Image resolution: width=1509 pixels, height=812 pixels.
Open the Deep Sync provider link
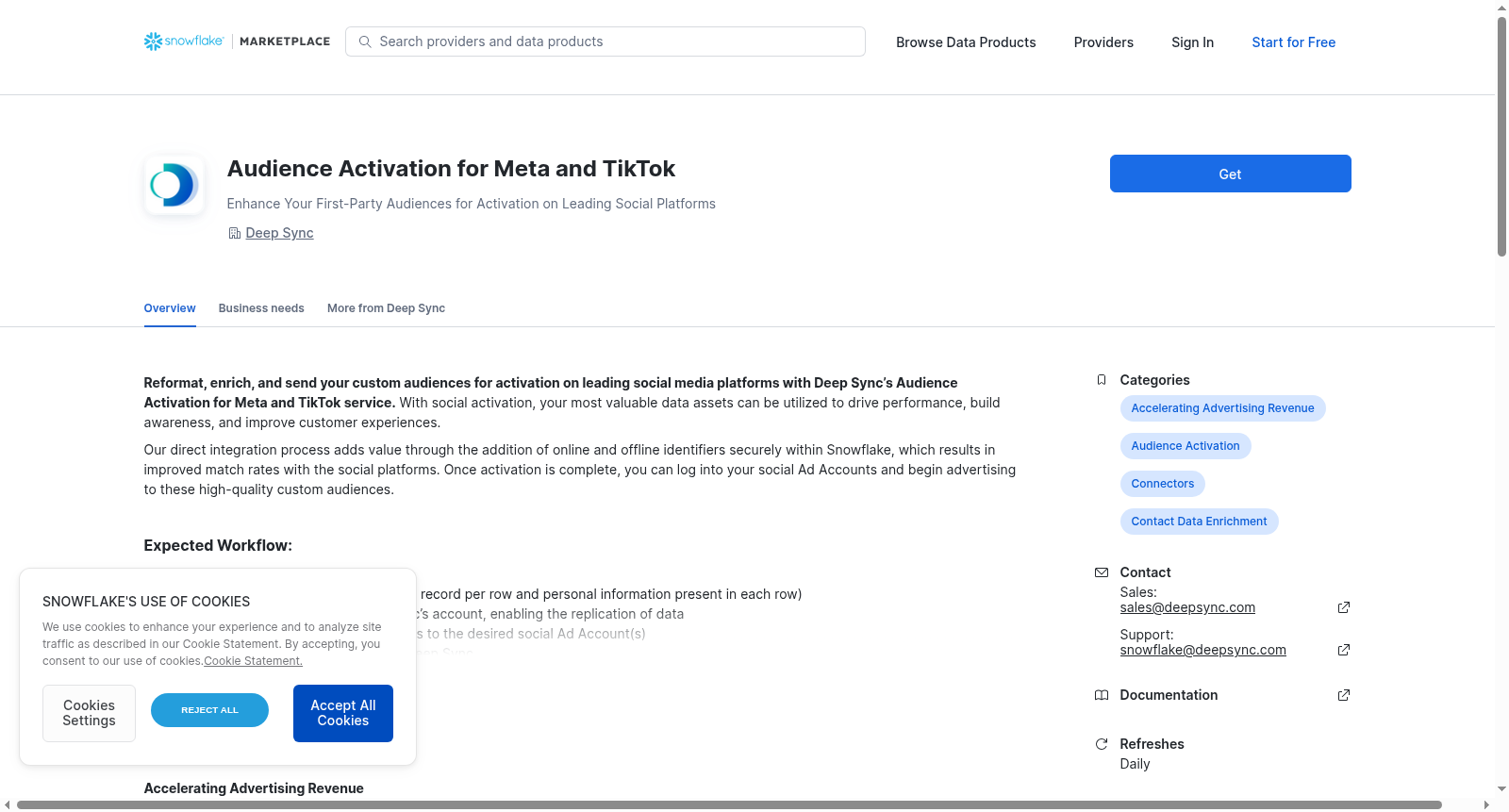pos(279,233)
